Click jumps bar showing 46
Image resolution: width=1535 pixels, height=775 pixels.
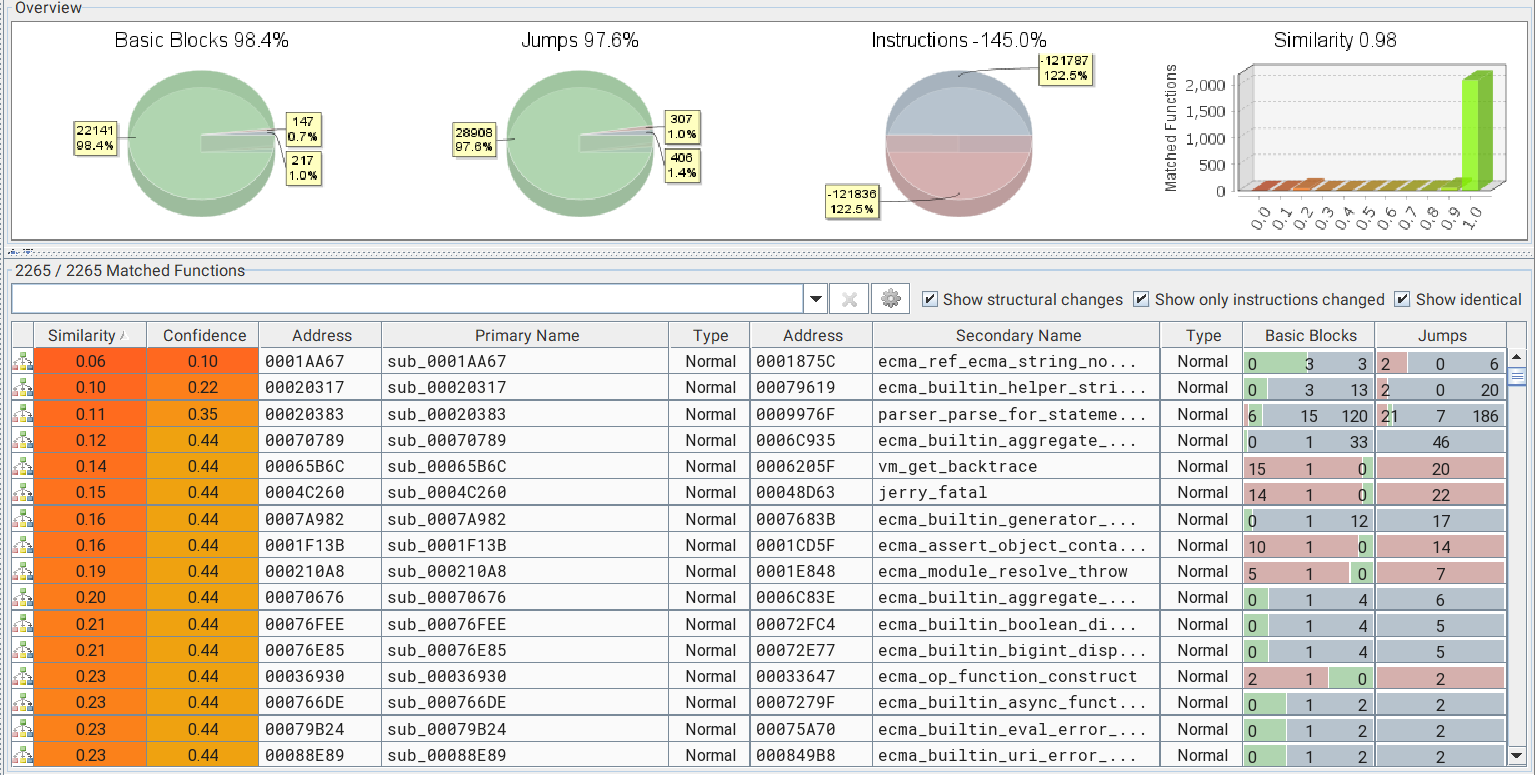point(1441,441)
